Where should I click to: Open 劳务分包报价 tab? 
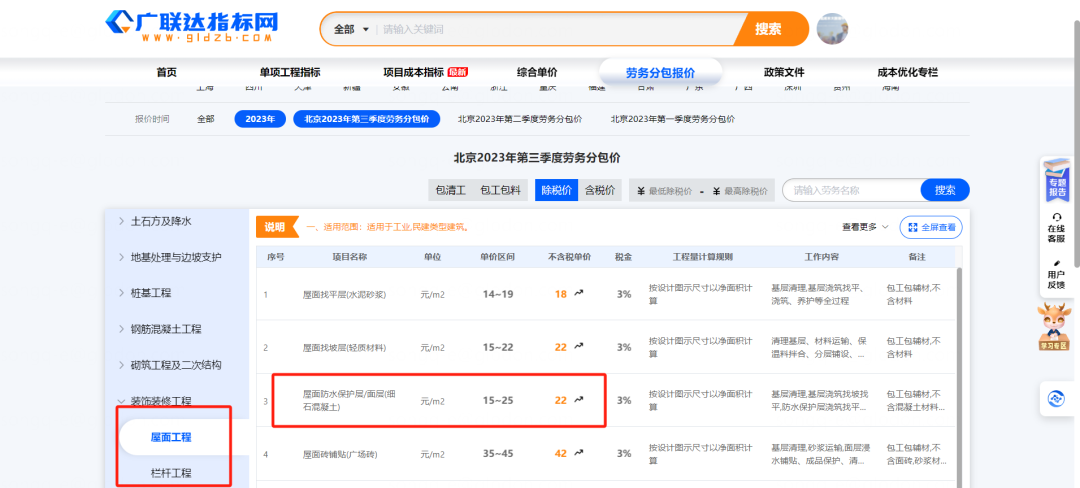661,73
